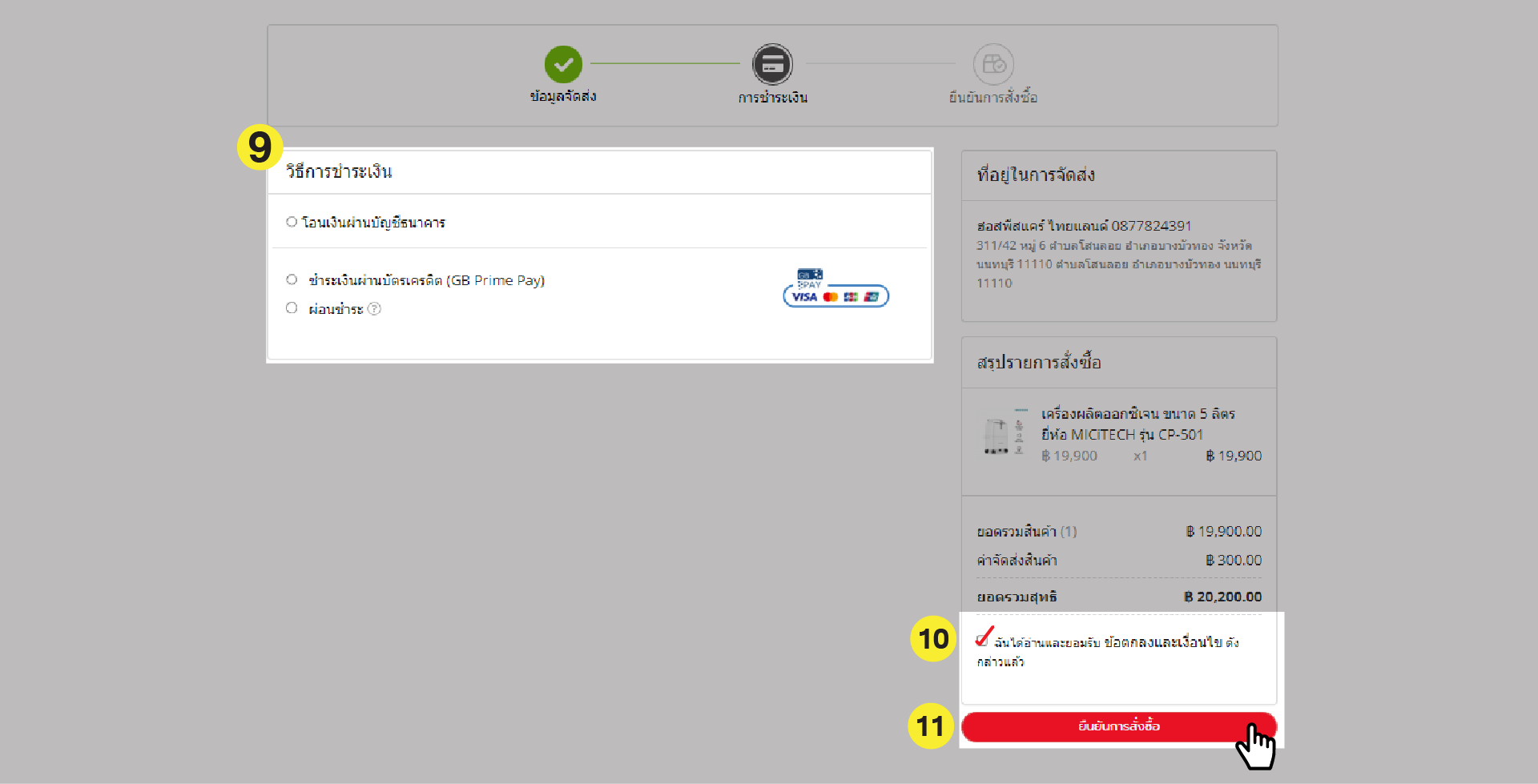Select โอนเงินผ่านบัญชีธนาคาร bank transfer option
The height and width of the screenshot is (784, 1538).
click(292, 222)
